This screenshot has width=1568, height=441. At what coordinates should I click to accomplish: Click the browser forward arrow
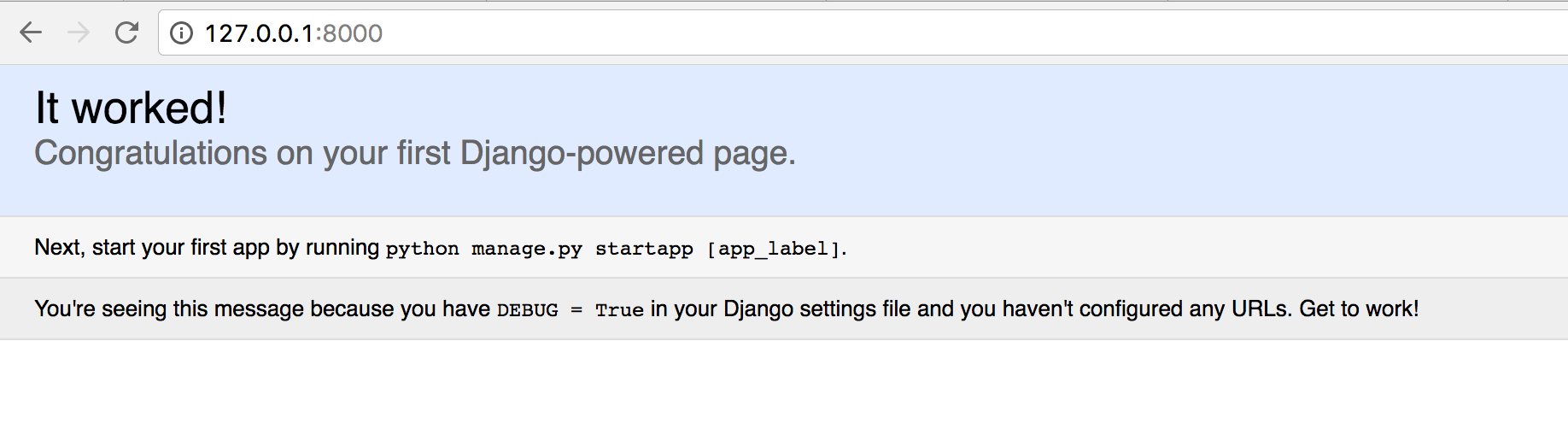point(79,32)
